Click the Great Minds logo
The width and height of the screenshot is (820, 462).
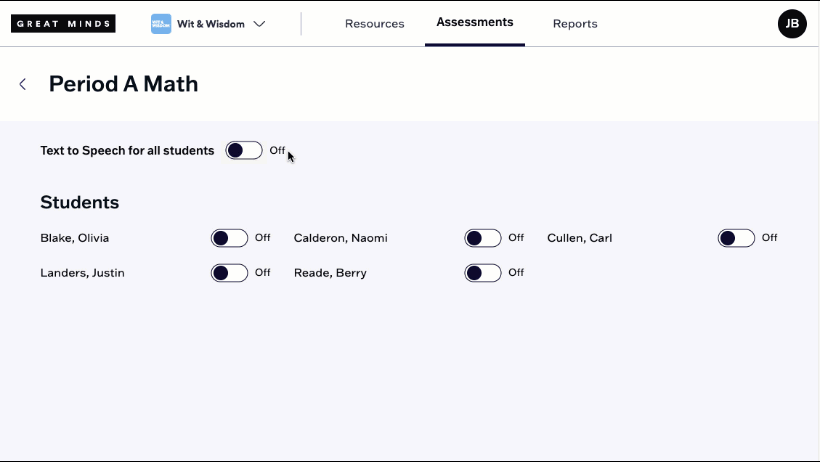[63, 24]
